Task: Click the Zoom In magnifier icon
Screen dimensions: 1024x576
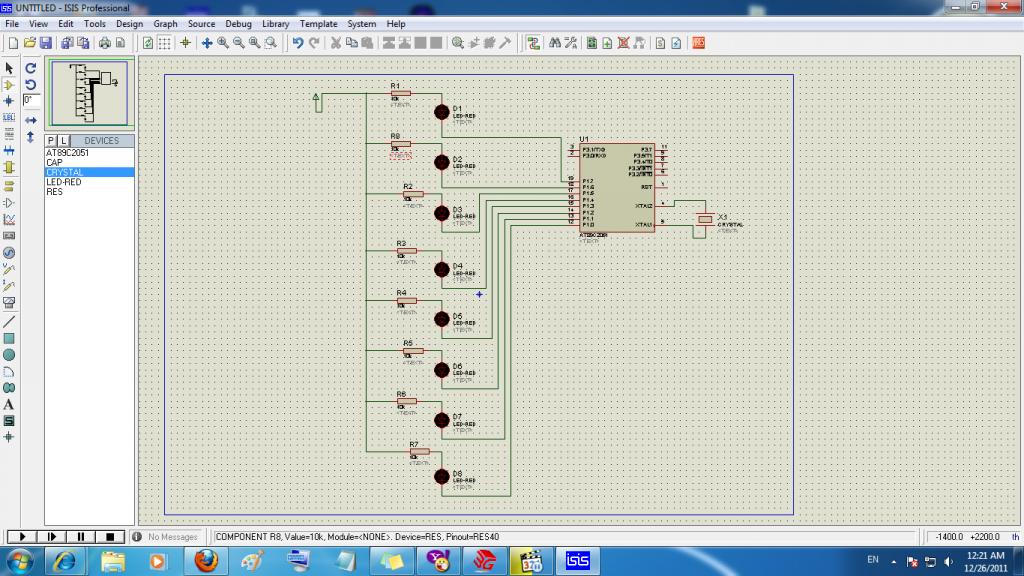Action: [x=223, y=43]
